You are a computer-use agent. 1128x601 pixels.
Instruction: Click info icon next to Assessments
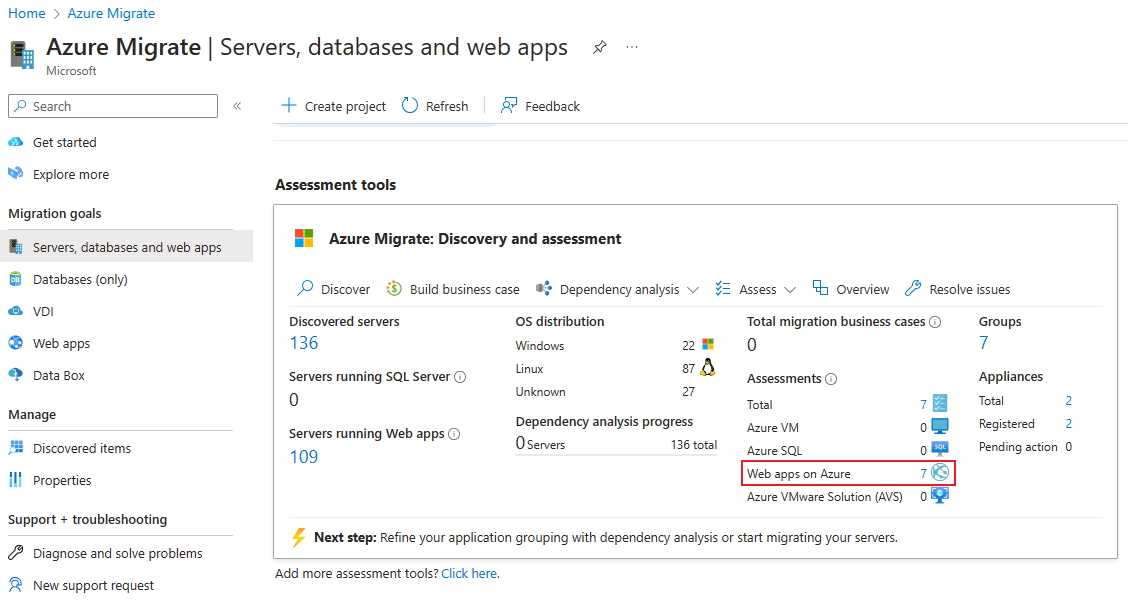pos(831,379)
